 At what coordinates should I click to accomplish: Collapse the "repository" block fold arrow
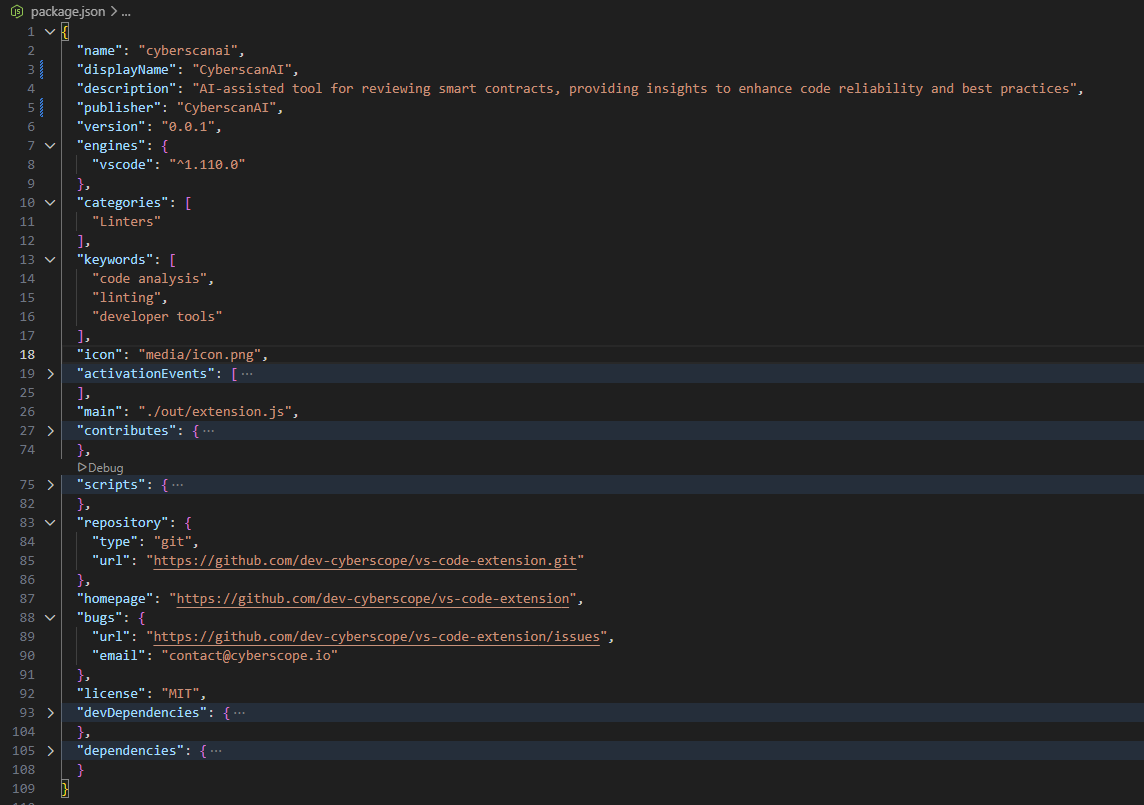(50, 523)
